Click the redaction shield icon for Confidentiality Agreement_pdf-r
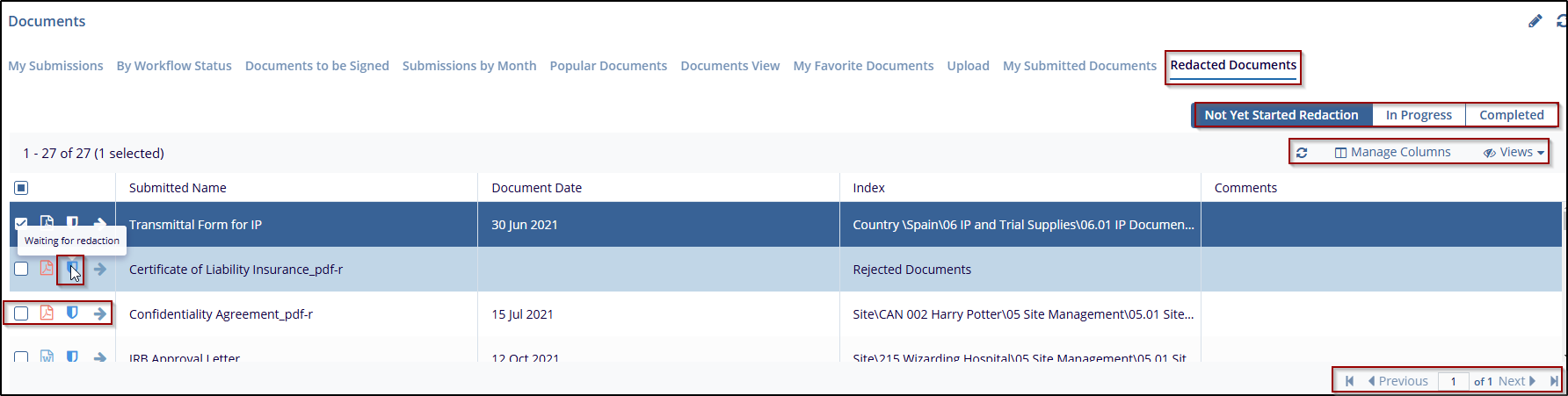The image size is (1568, 396). (x=73, y=313)
